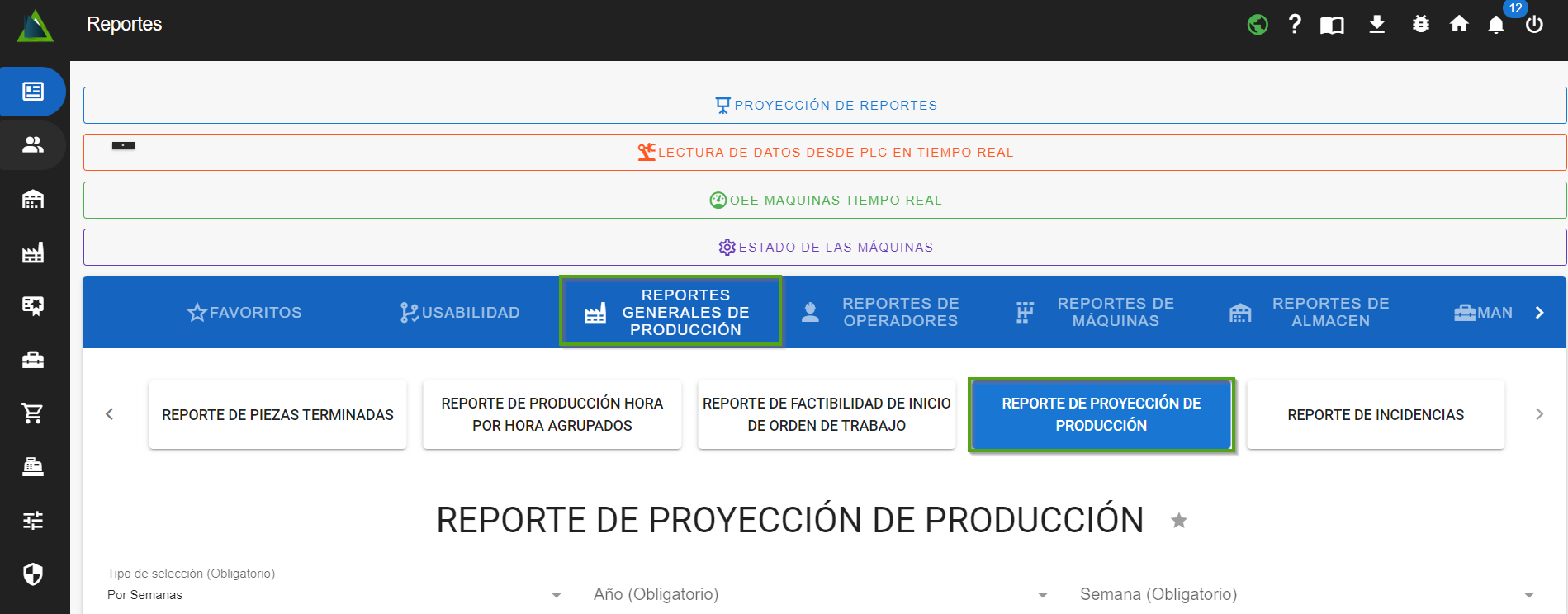Open the help question mark icon
The width and height of the screenshot is (1568, 614).
(x=1295, y=25)
